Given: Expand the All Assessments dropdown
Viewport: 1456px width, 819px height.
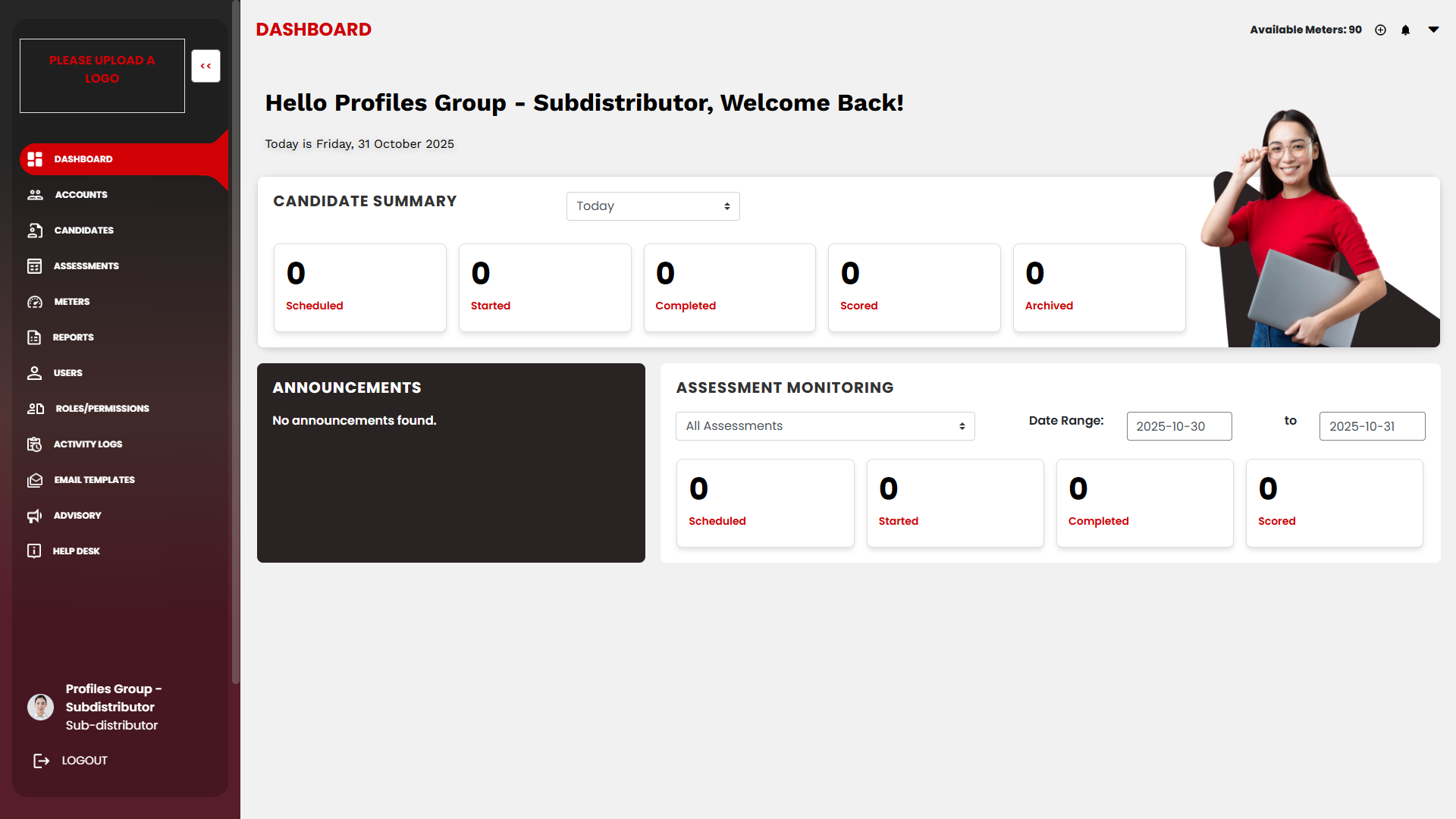Looking at the screenshot, I should [824, 426].
